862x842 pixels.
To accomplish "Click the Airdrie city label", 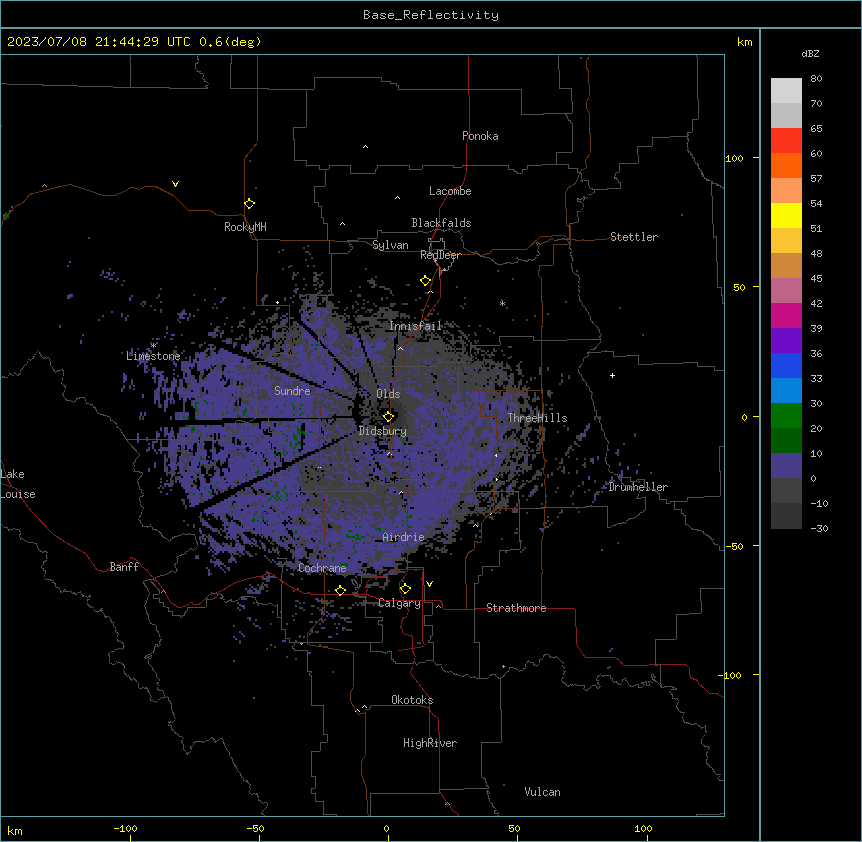I will click(403, 536).
